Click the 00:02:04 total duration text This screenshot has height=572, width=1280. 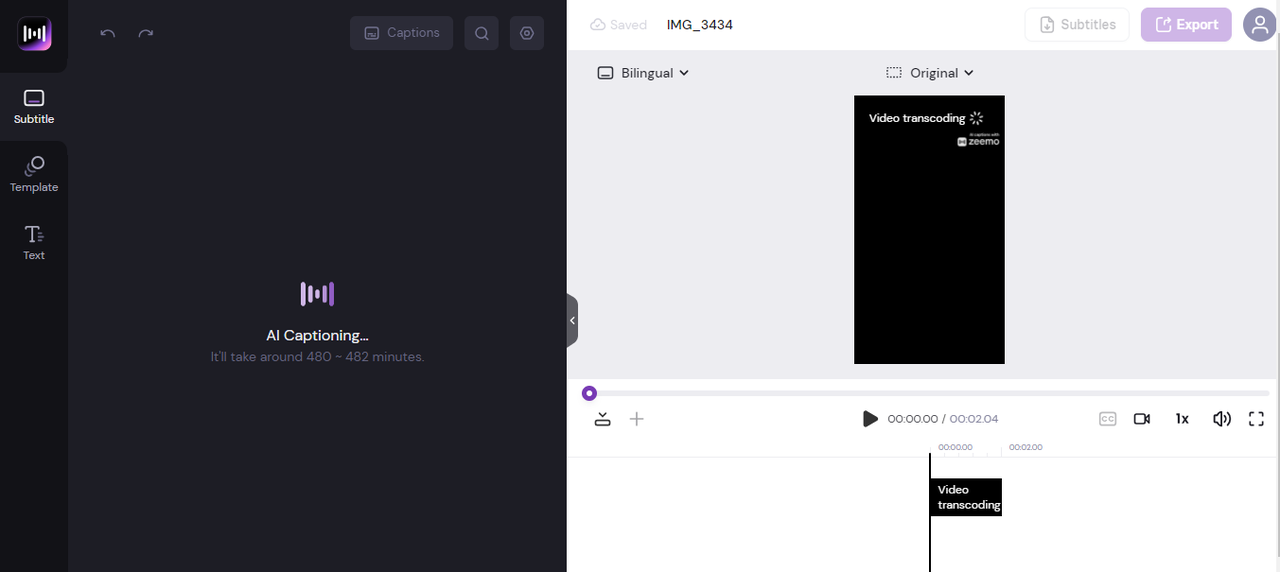coord(974,419)
